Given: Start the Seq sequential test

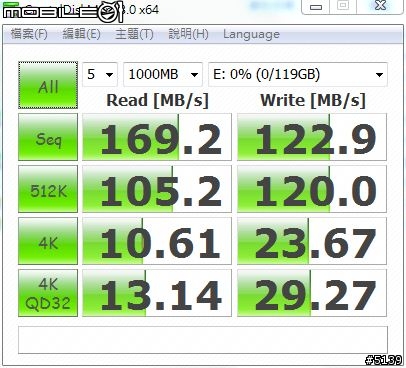Looking at the screenshot, I should pos(48,137).
